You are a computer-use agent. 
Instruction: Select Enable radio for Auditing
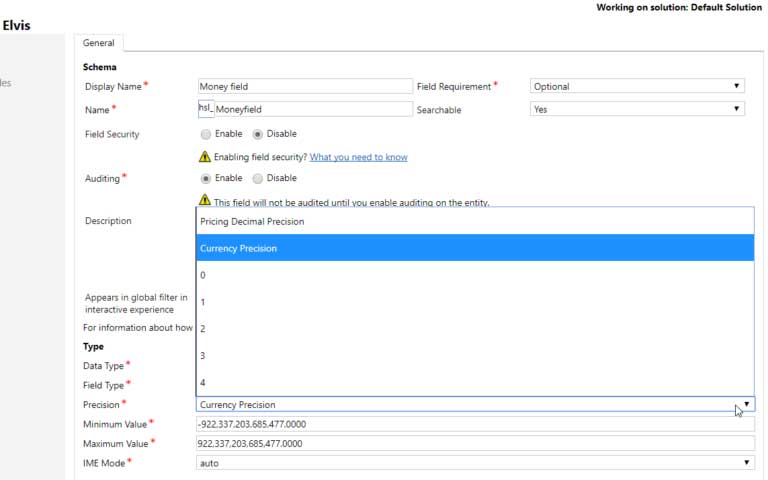click(206, 178)
